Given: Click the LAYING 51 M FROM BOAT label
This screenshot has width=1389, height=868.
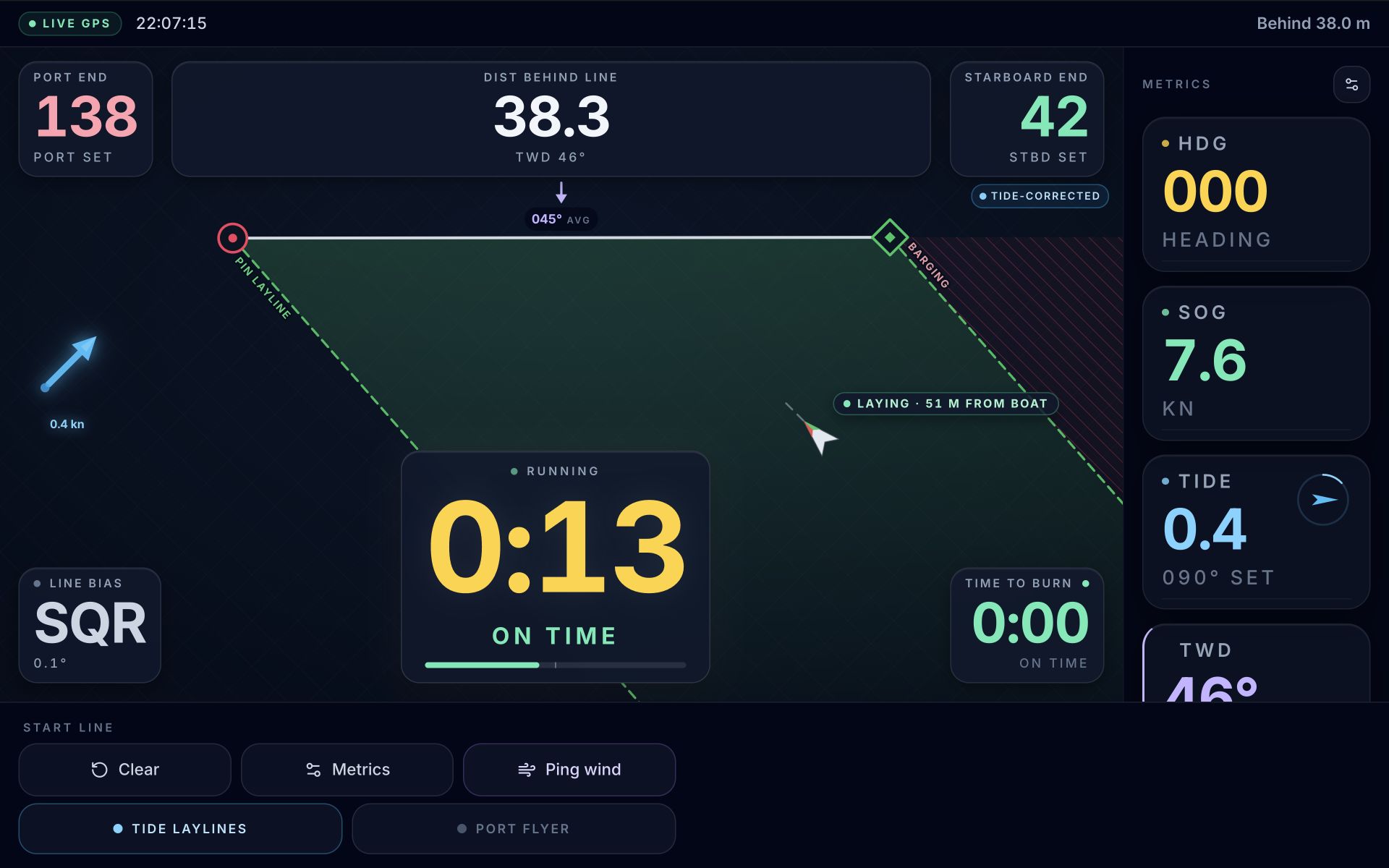Looking at the screenshot, I should tap(946, 404).
